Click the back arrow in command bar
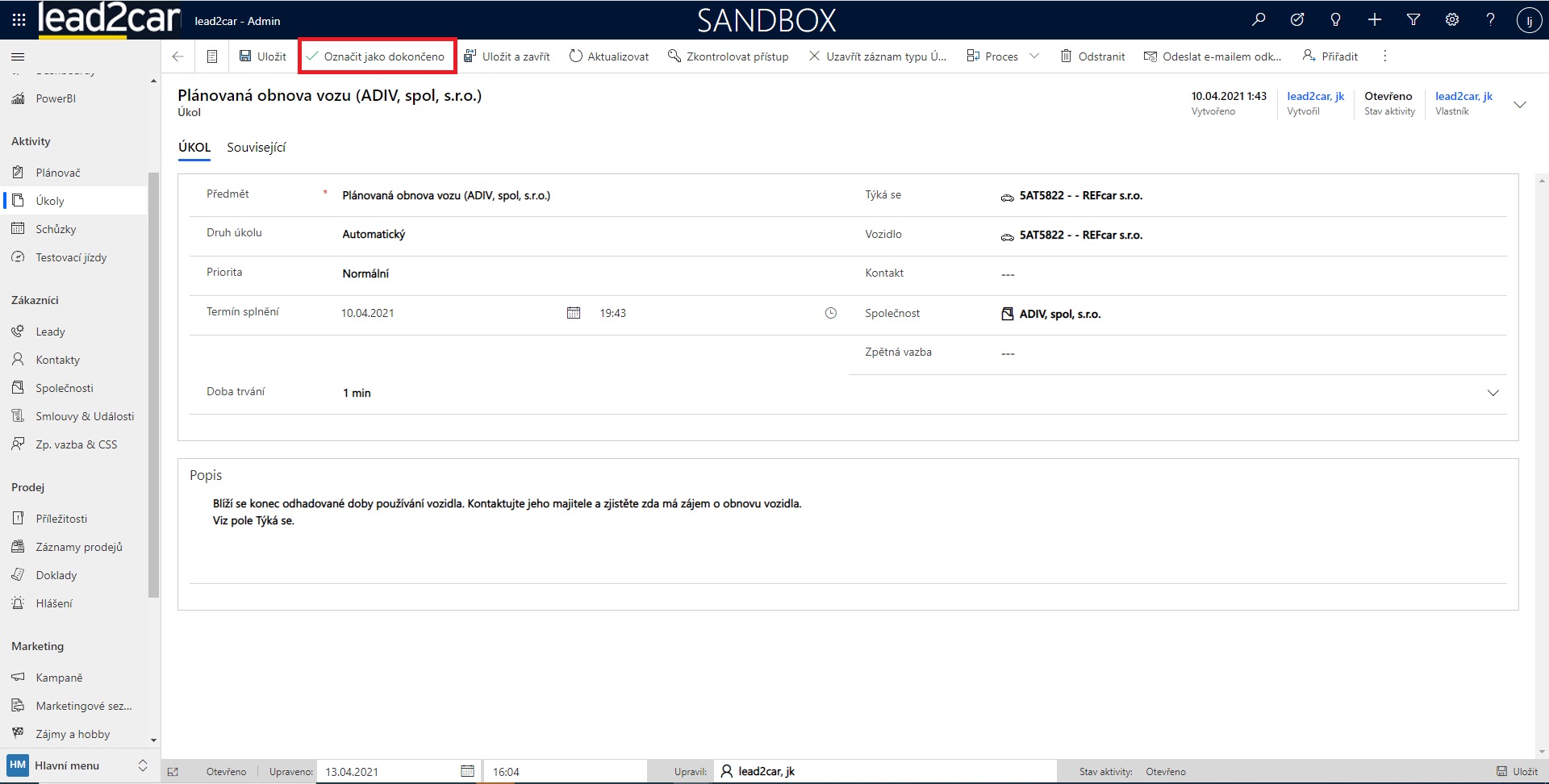 [178, 56]
